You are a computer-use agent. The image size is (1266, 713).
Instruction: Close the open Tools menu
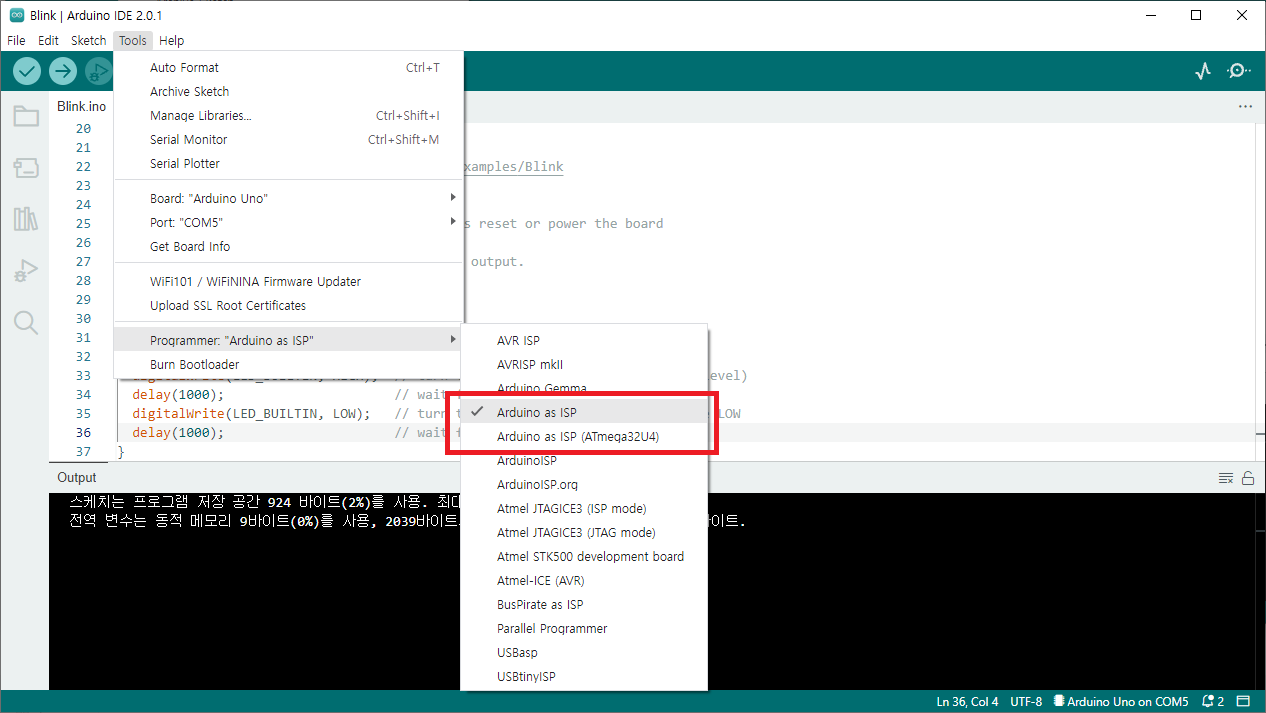point(133,41)
